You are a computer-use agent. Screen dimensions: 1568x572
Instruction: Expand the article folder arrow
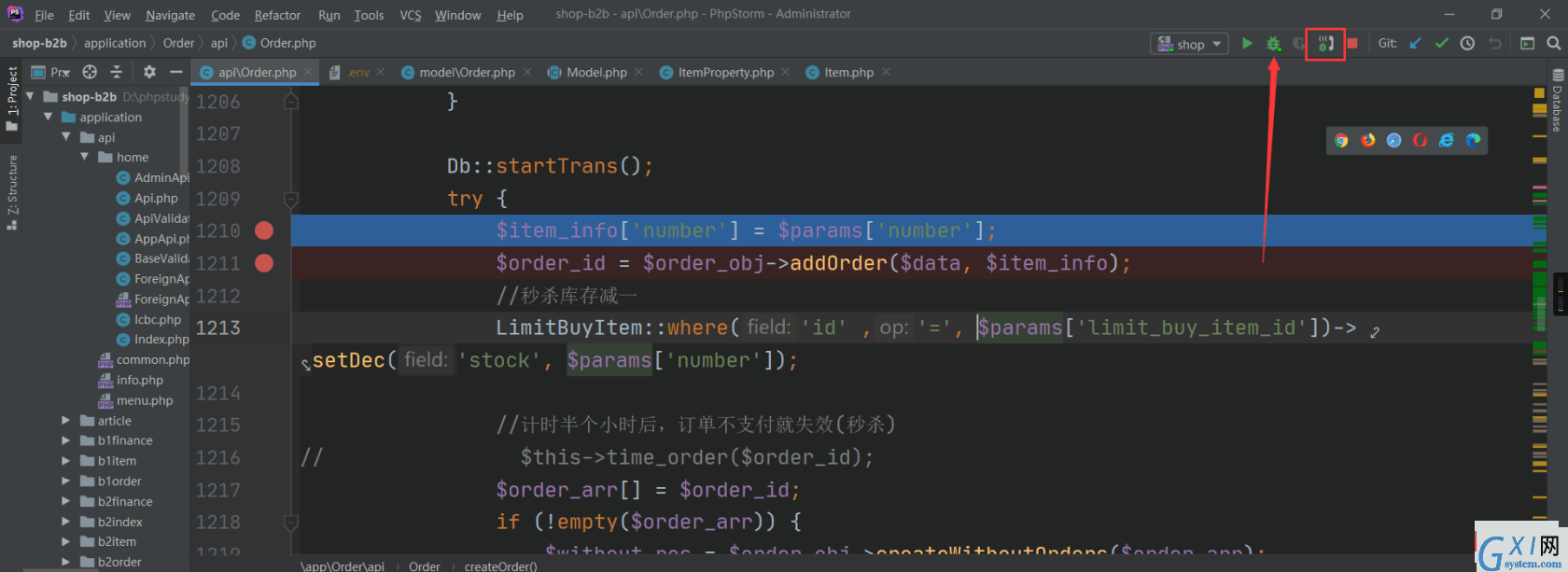point(66,421)
